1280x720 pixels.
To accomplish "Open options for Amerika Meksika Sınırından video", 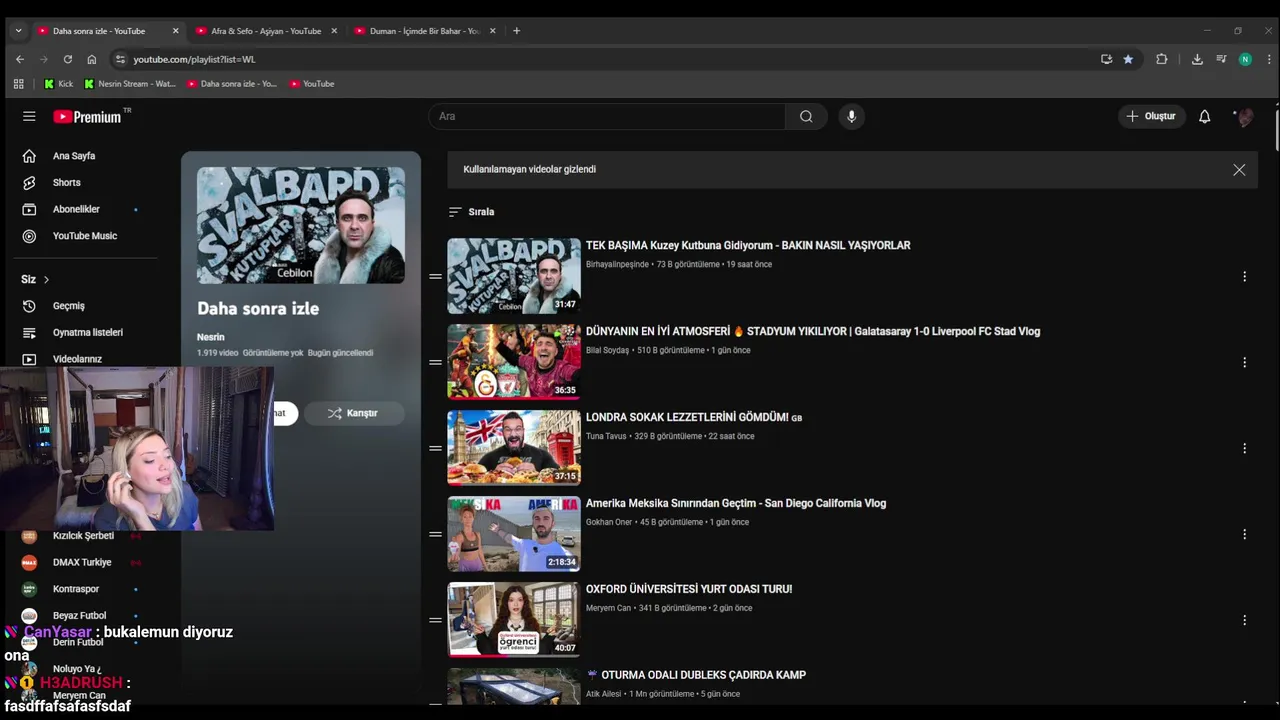I will coord(1244,534).
